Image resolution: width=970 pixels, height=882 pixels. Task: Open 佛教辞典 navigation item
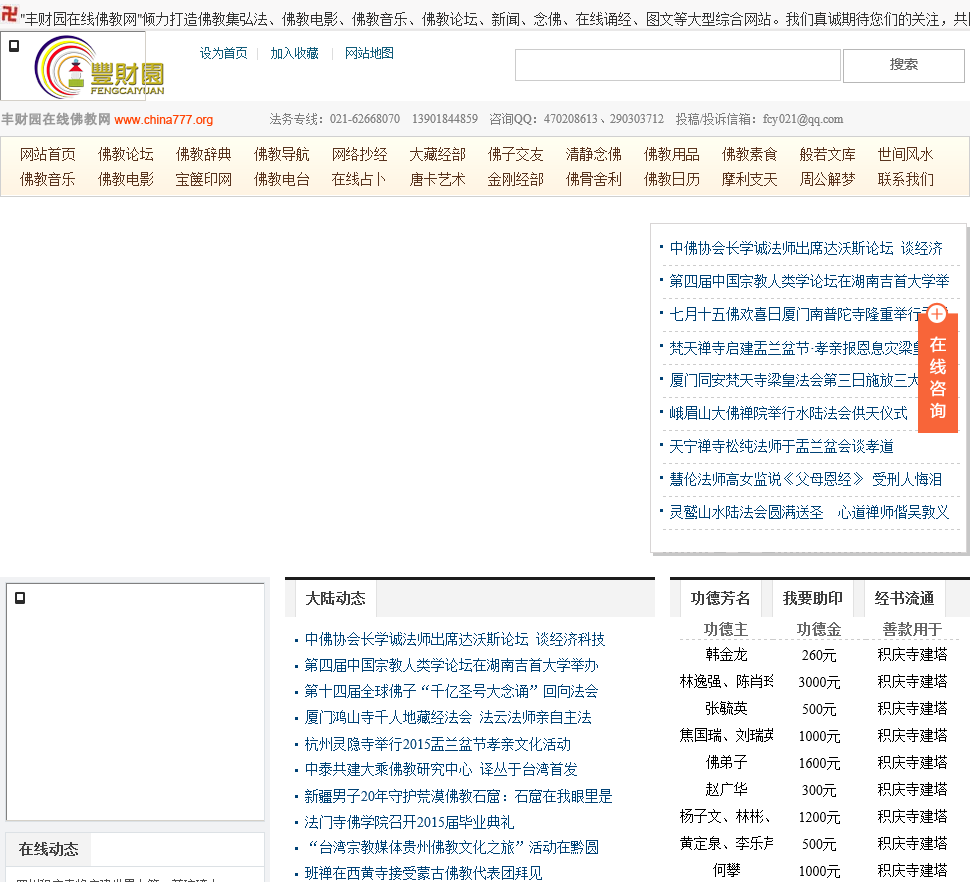[204, 154]
